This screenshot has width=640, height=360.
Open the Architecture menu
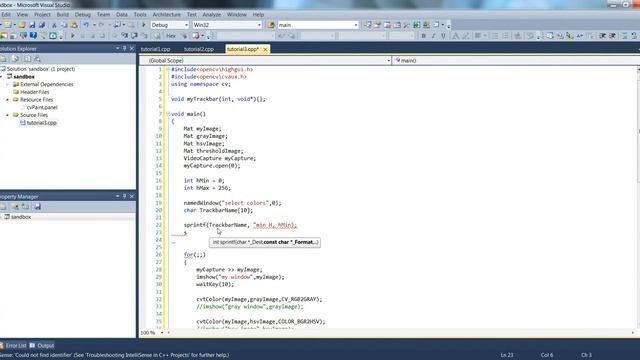pyautogui.click(x=167, y=15)
